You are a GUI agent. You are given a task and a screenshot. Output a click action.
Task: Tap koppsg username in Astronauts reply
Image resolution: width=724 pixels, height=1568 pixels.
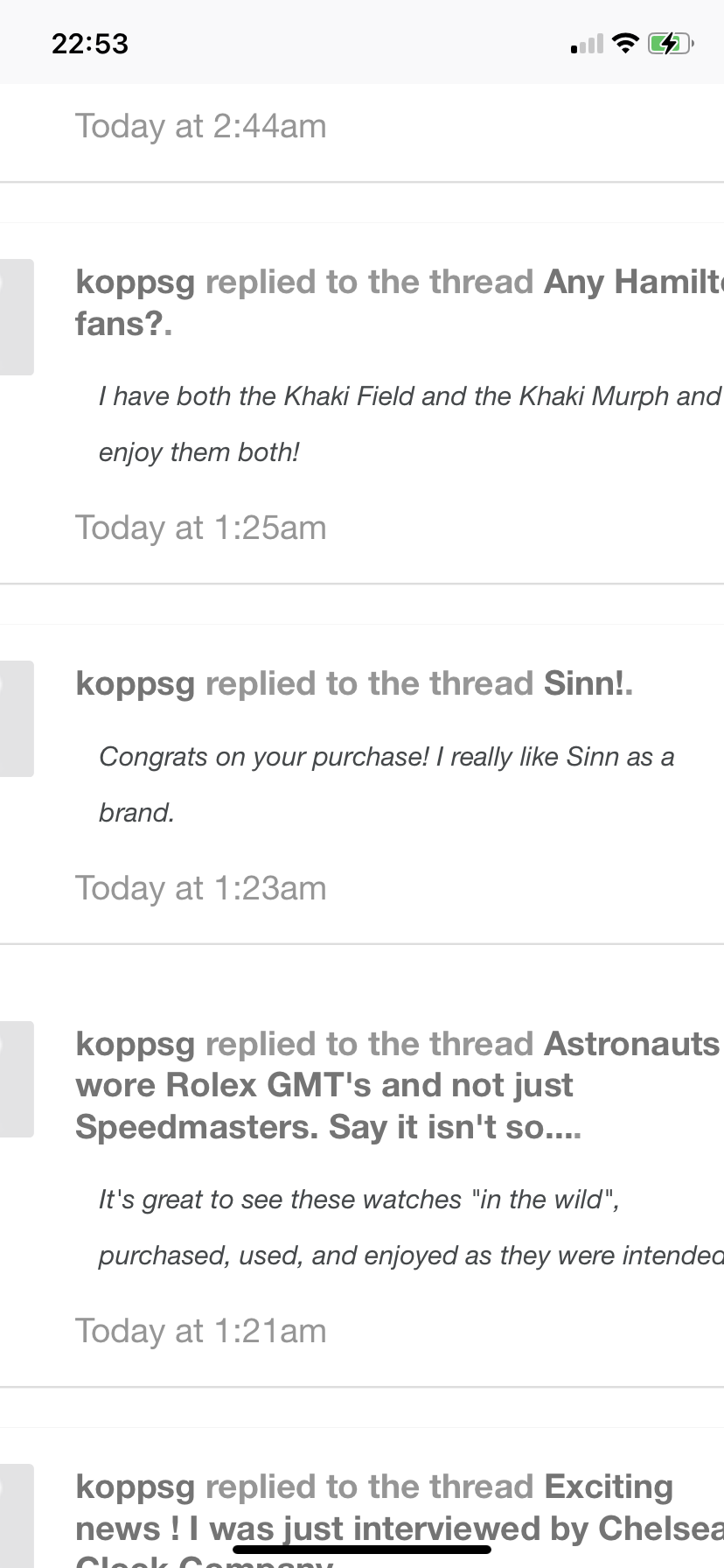[x=135, y=1045]
